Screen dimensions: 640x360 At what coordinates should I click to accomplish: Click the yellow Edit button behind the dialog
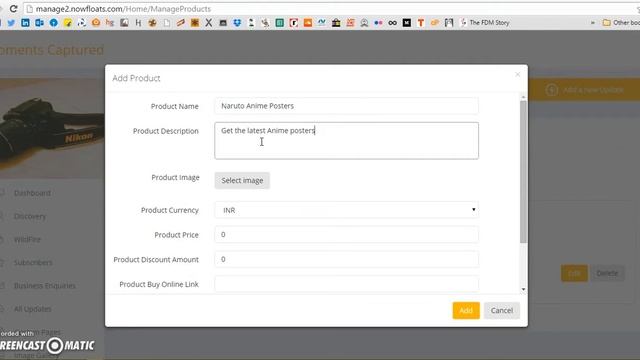point(574,273)
